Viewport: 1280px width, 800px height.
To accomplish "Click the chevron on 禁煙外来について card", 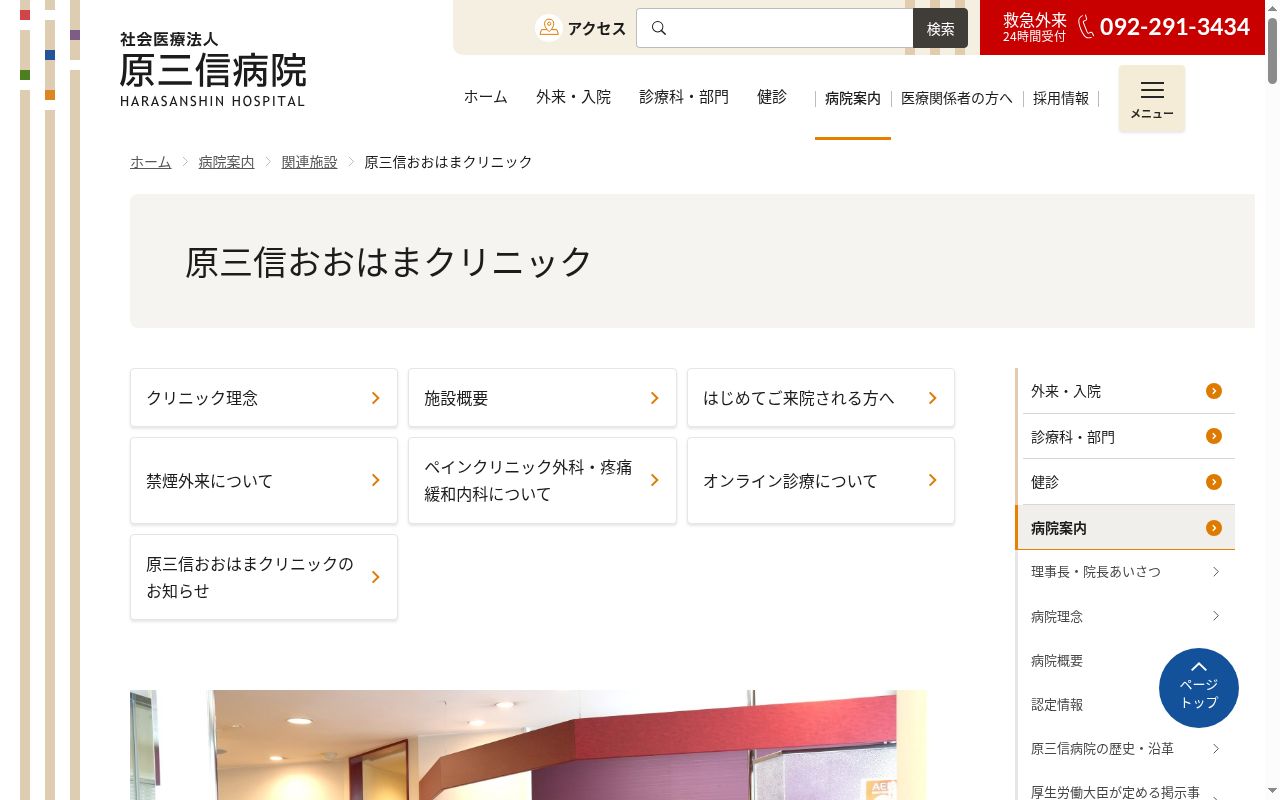I will click(x=376, y=480).
